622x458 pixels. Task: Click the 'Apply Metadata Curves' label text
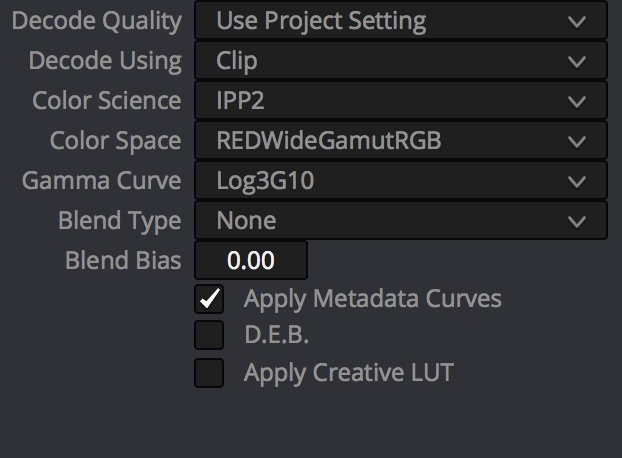[x=372, y=299]
